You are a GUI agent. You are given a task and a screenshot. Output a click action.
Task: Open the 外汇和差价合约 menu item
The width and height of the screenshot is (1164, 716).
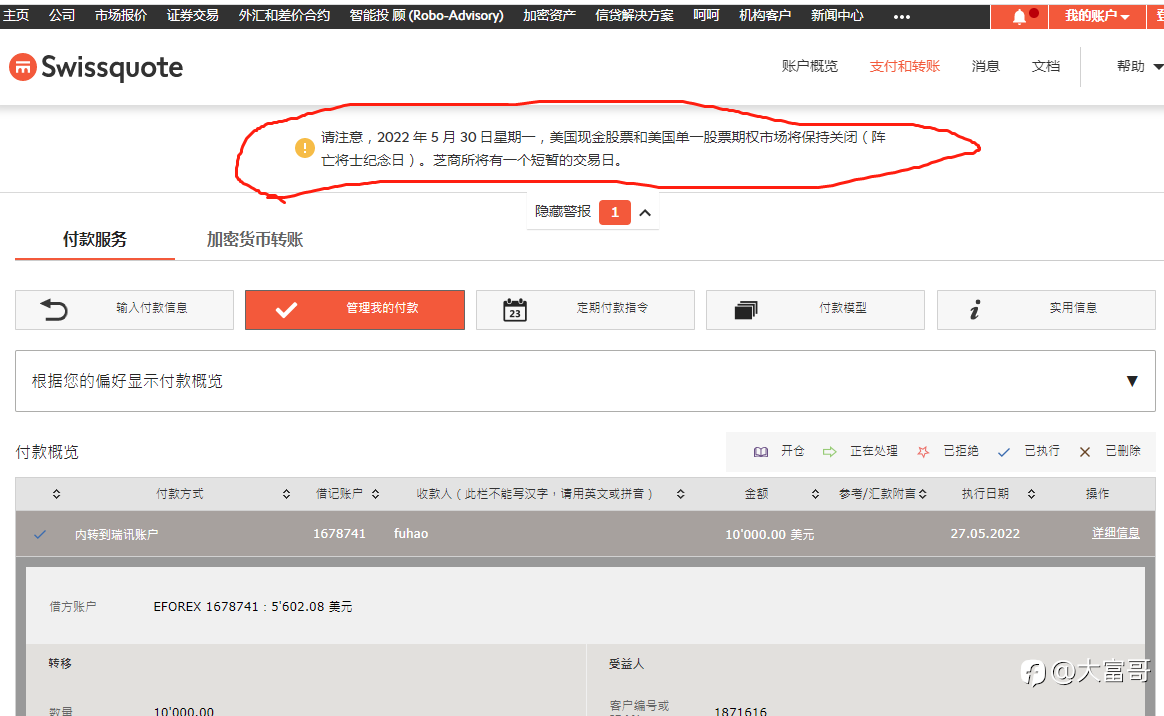pyautogui.click(x=284, y=15)
